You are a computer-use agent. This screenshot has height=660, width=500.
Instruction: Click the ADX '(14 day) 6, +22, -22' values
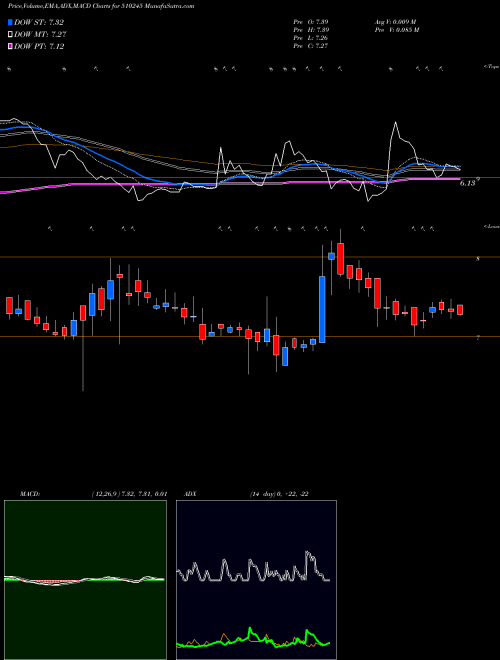[279, 494]
